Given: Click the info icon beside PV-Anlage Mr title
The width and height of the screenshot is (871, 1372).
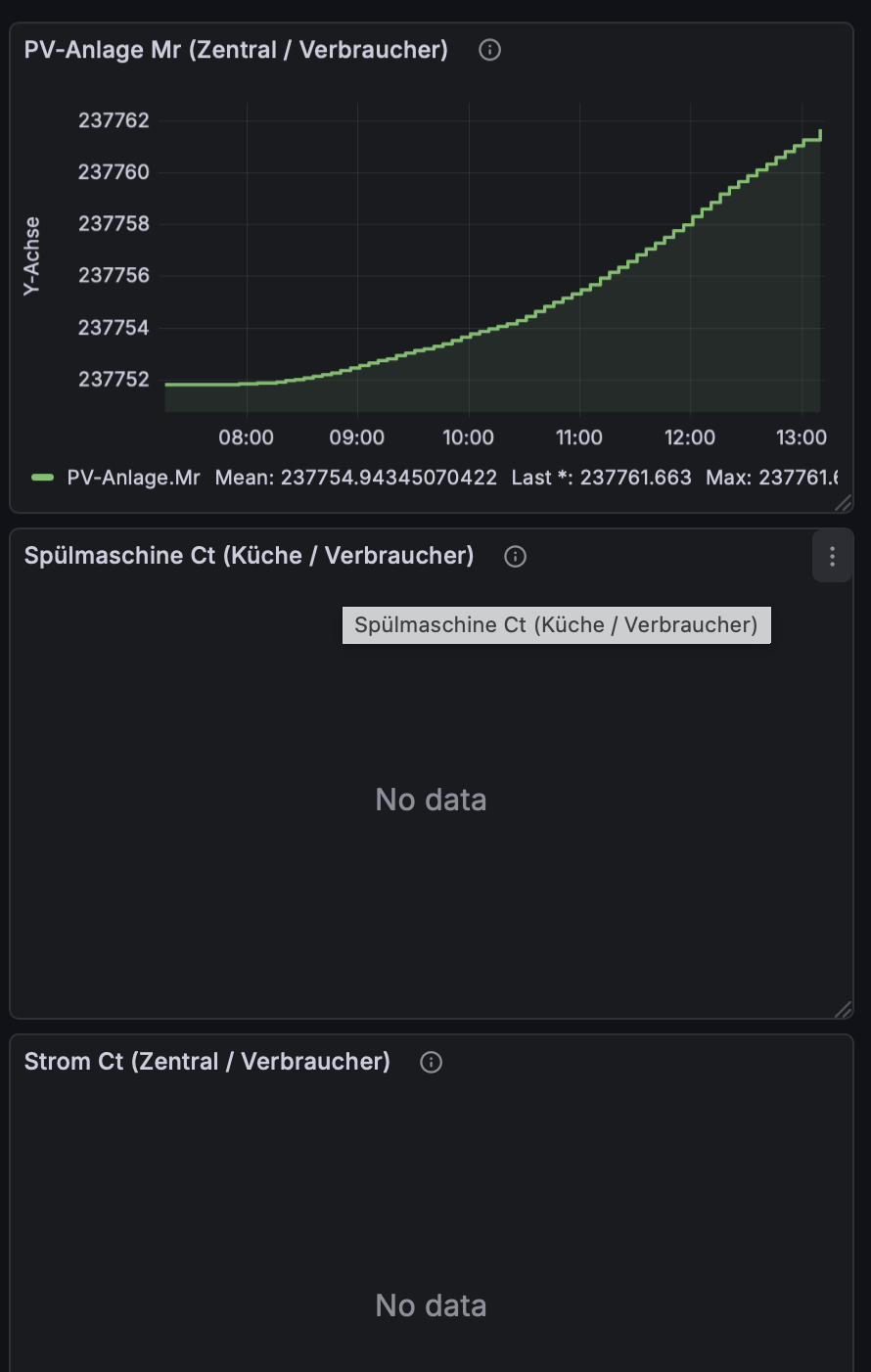Looking at the screenshot, I should tap(490, 50).
